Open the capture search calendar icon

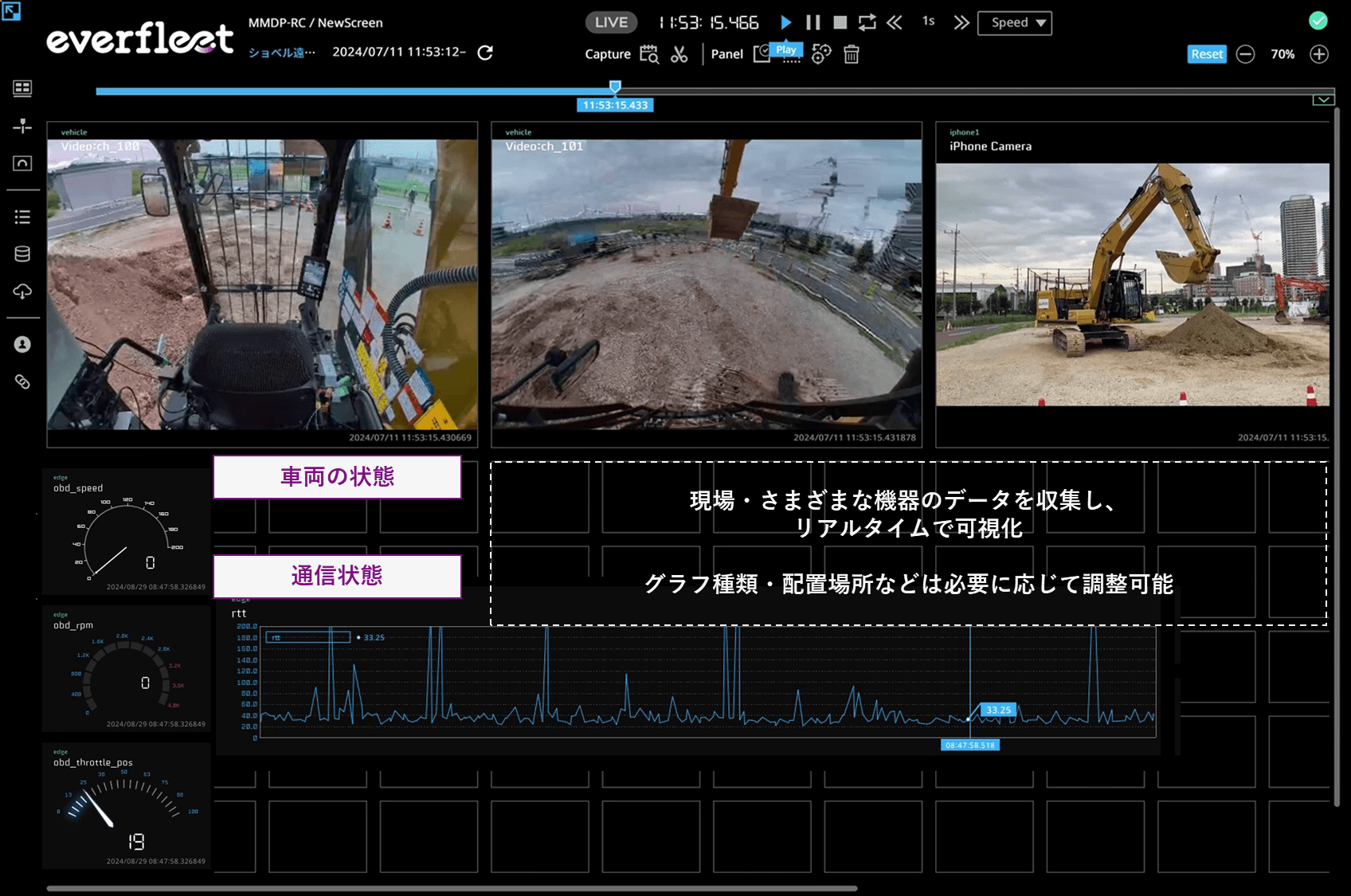tap(649, 53)
